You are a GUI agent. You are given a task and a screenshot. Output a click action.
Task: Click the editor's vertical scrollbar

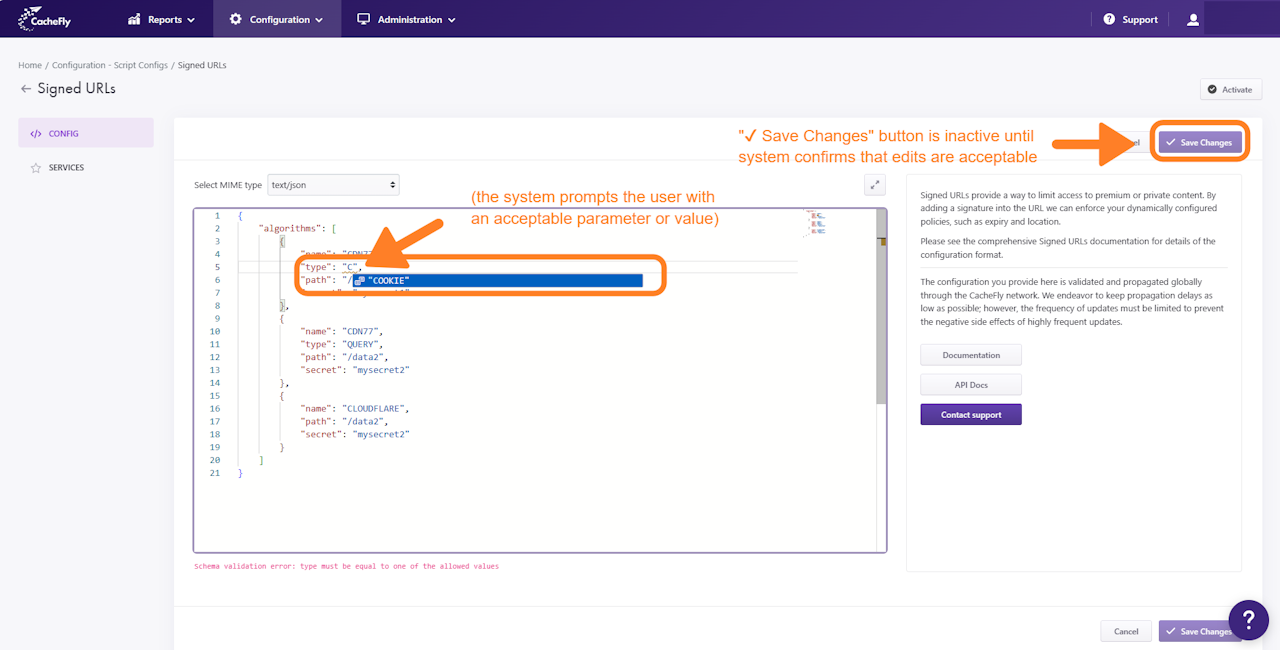click(x=881, y=306)
